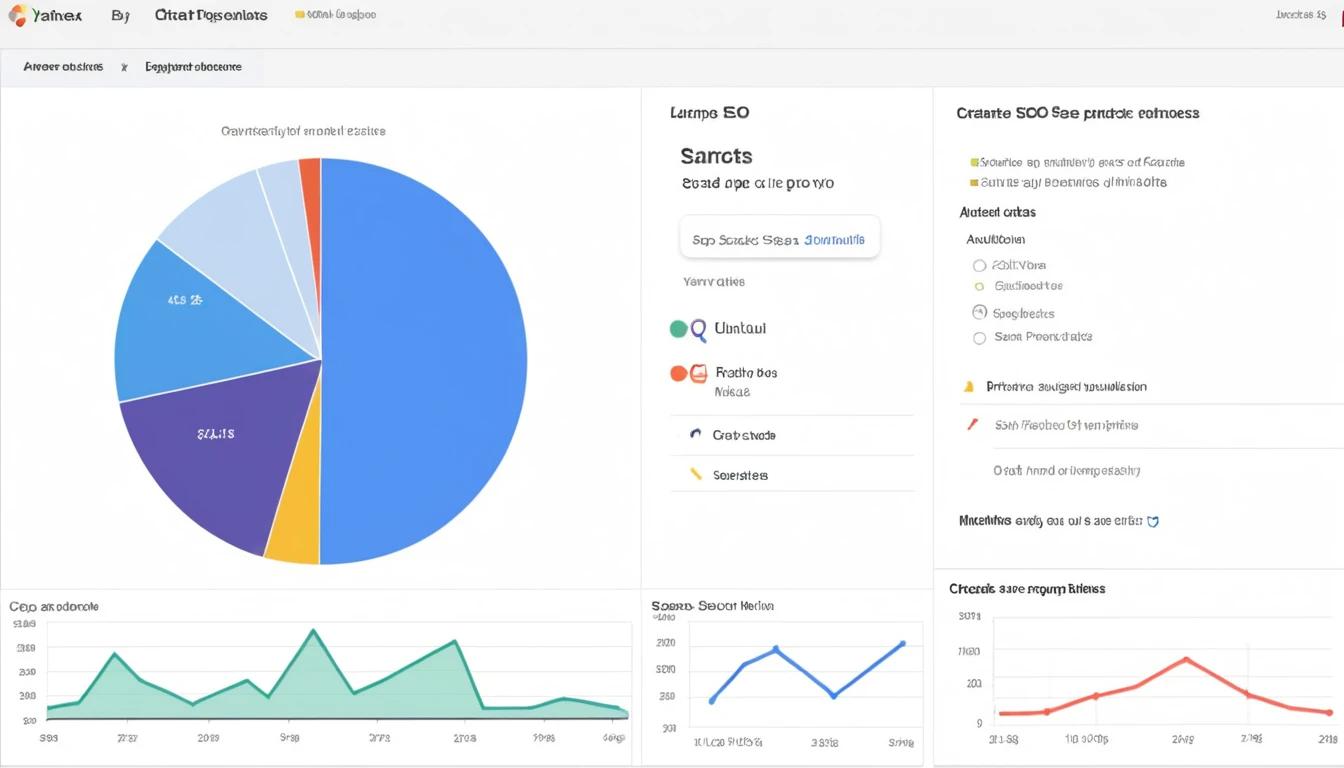Select the Spogloectes radio option
The image size is (1344, 768).
979,313
